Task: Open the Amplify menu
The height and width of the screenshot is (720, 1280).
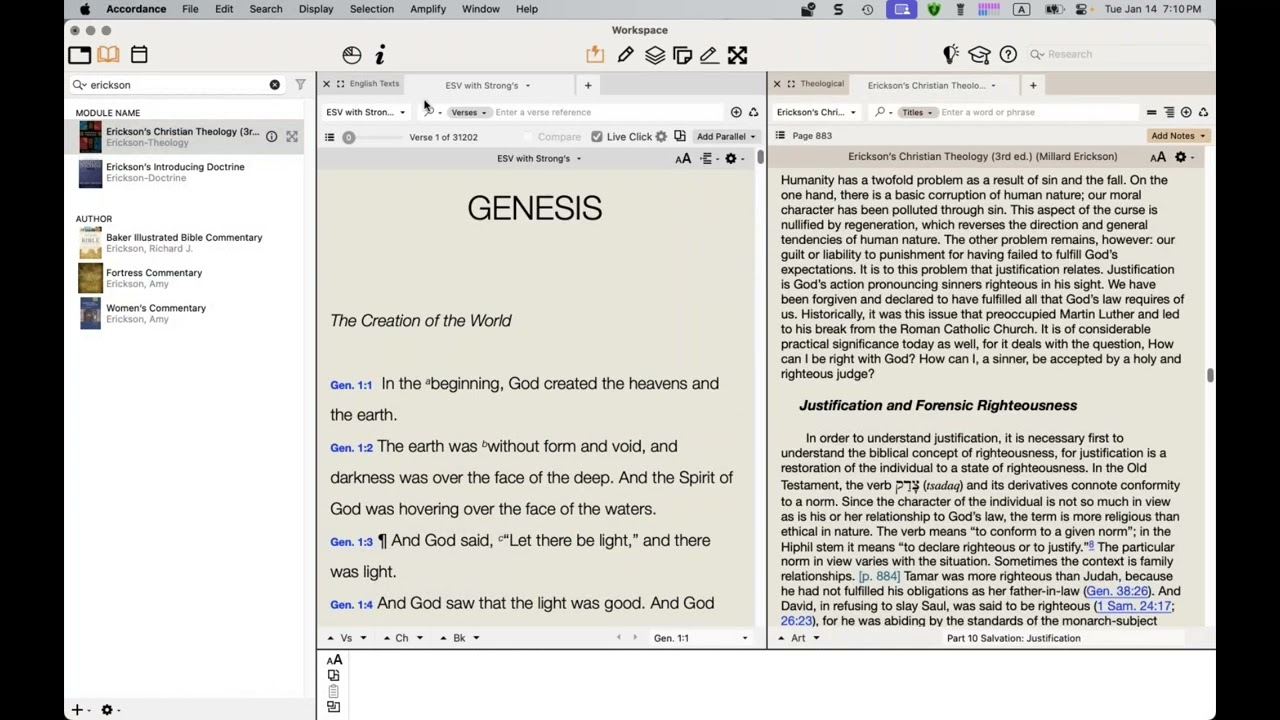Action: pos(428,9)
